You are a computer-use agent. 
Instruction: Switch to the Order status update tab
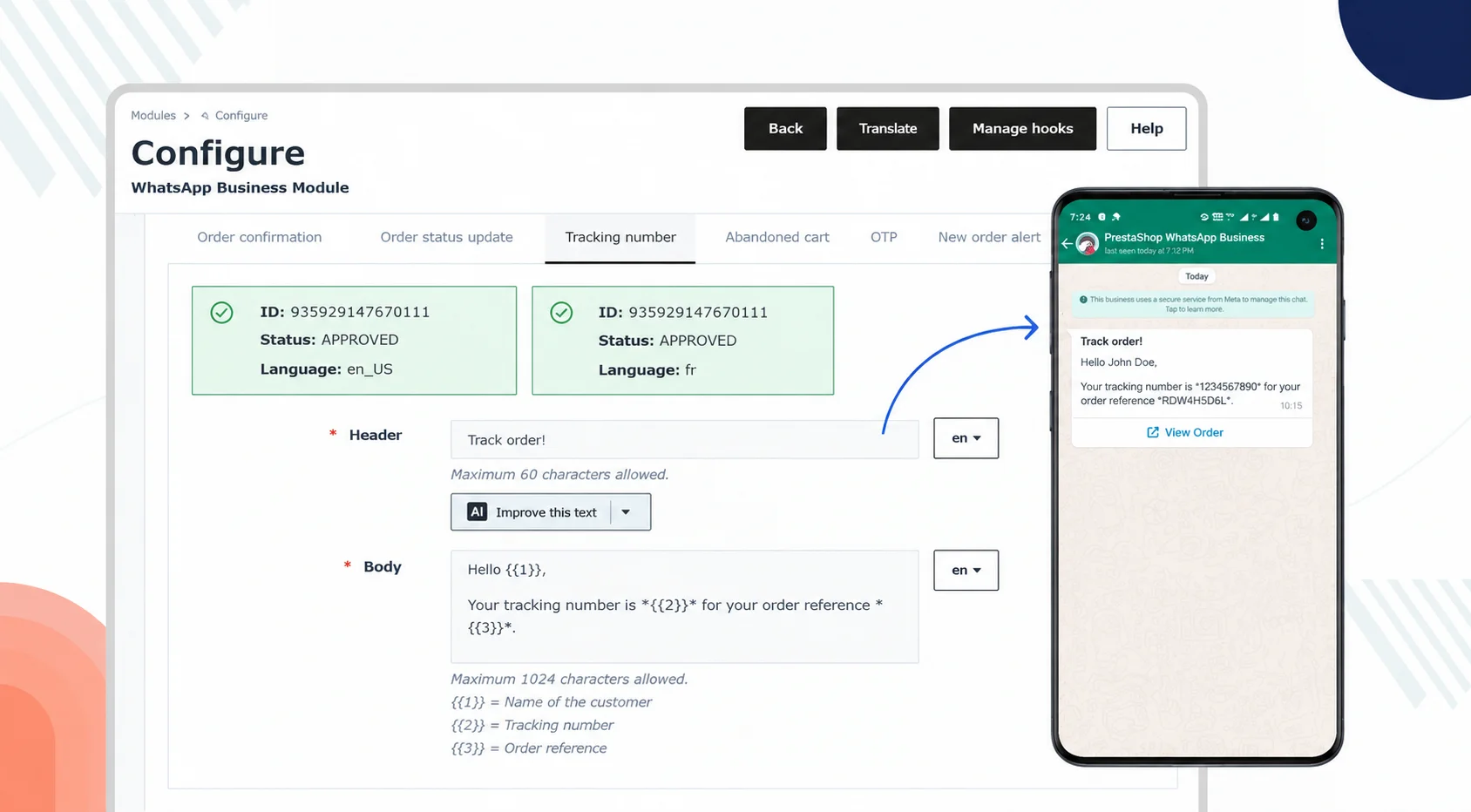tap(446, 237)
